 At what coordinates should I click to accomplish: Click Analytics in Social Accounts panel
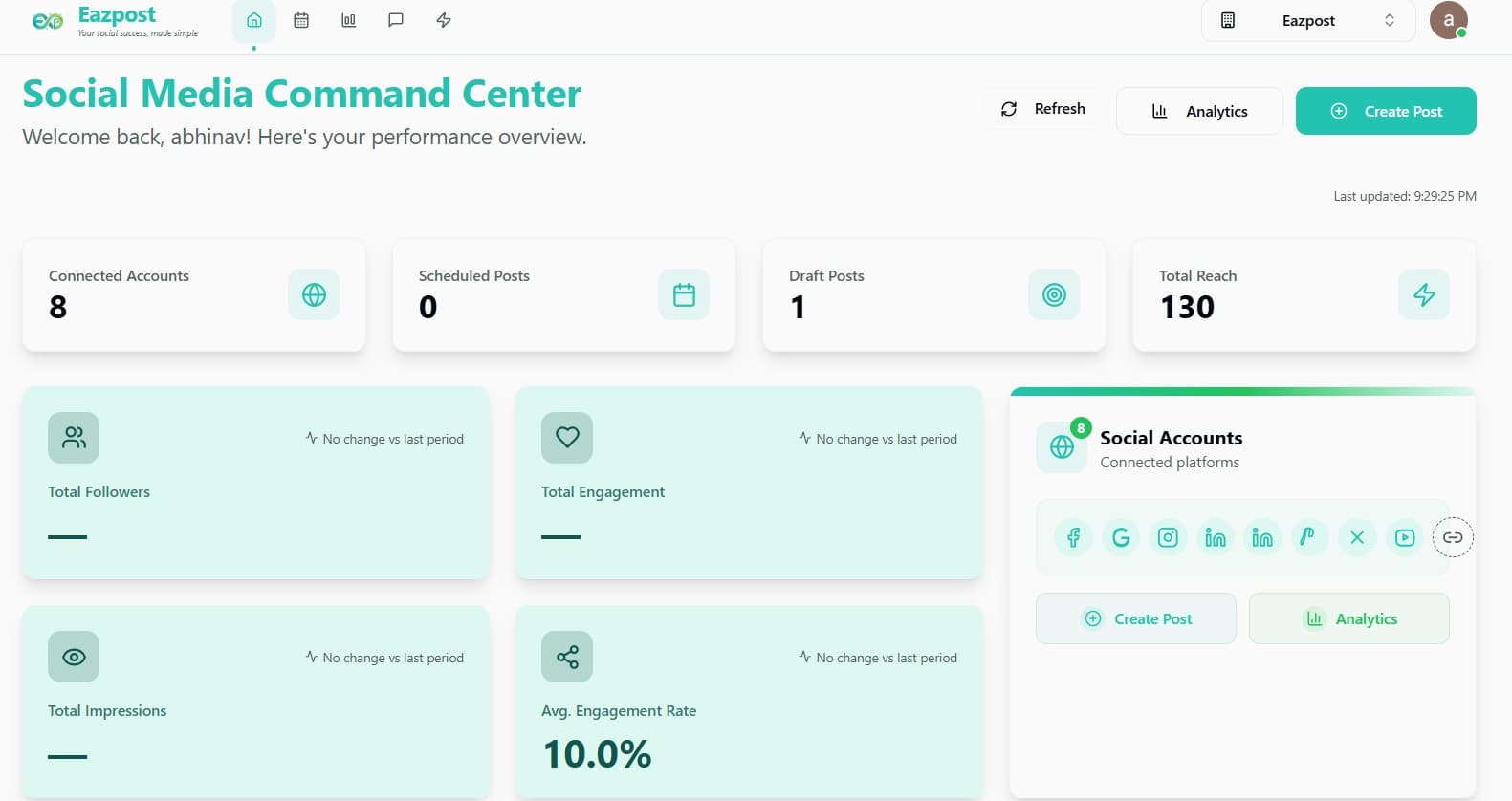(x=1349, y=618)
